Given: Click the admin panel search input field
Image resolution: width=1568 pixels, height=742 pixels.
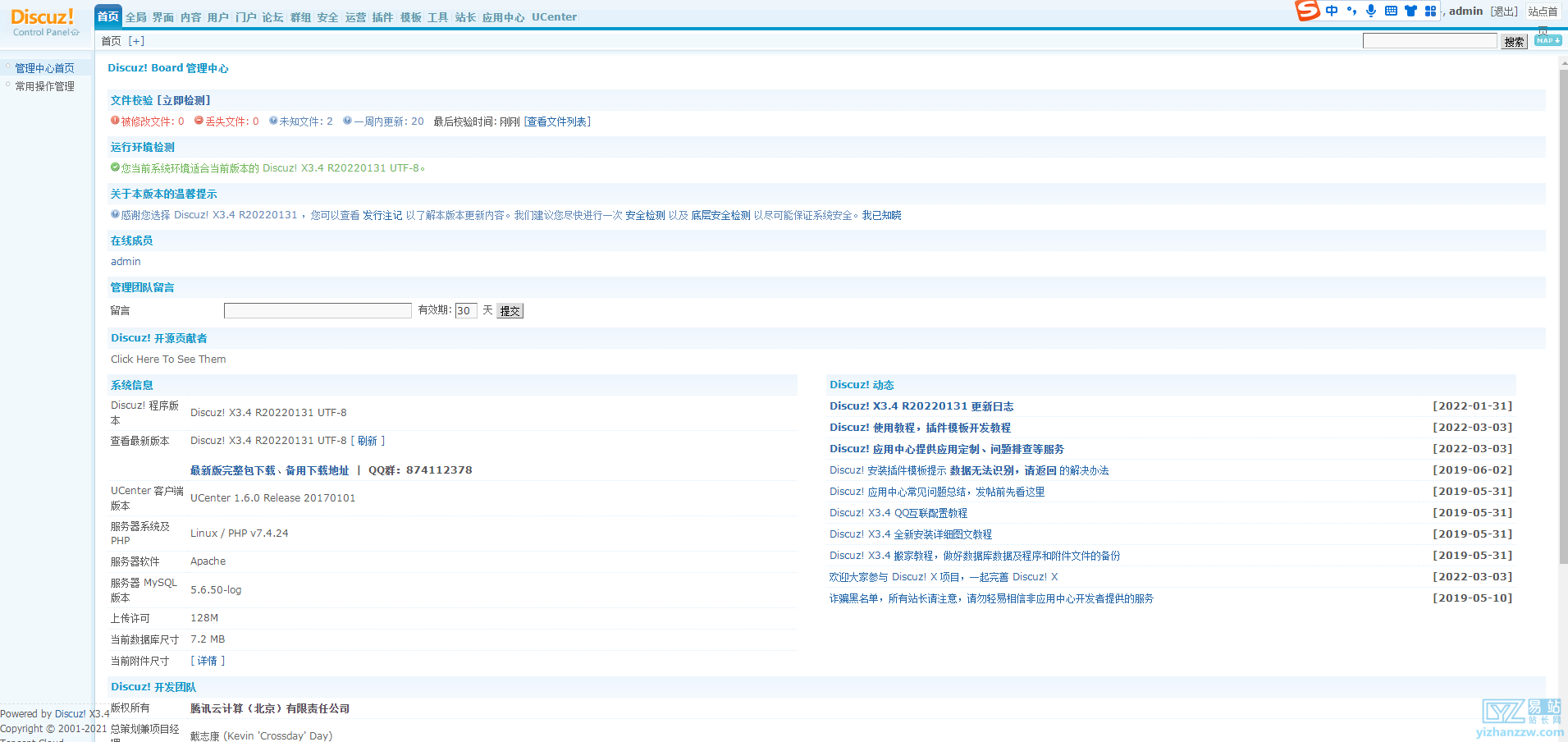Looking at the screenshot, I should coord(1429,41).
